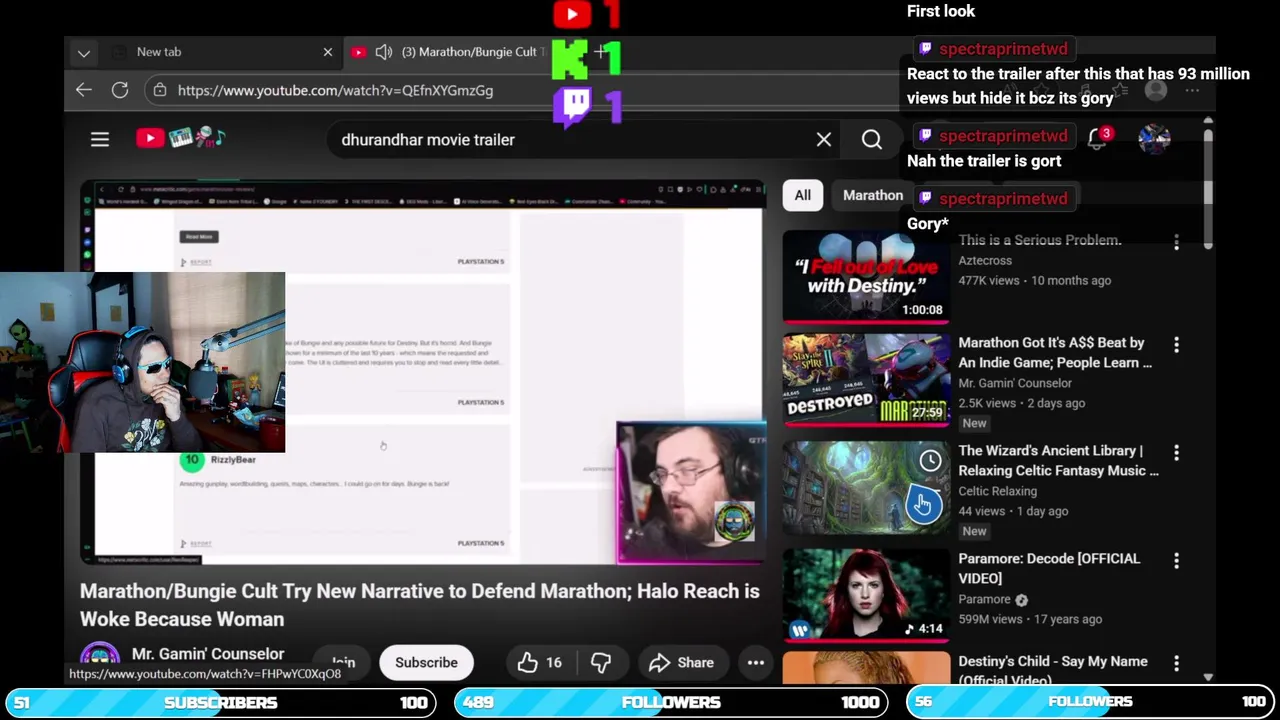
Task: Open the Mr. Gamin' Counselor channel name
Action: click(x=208, y=654)
